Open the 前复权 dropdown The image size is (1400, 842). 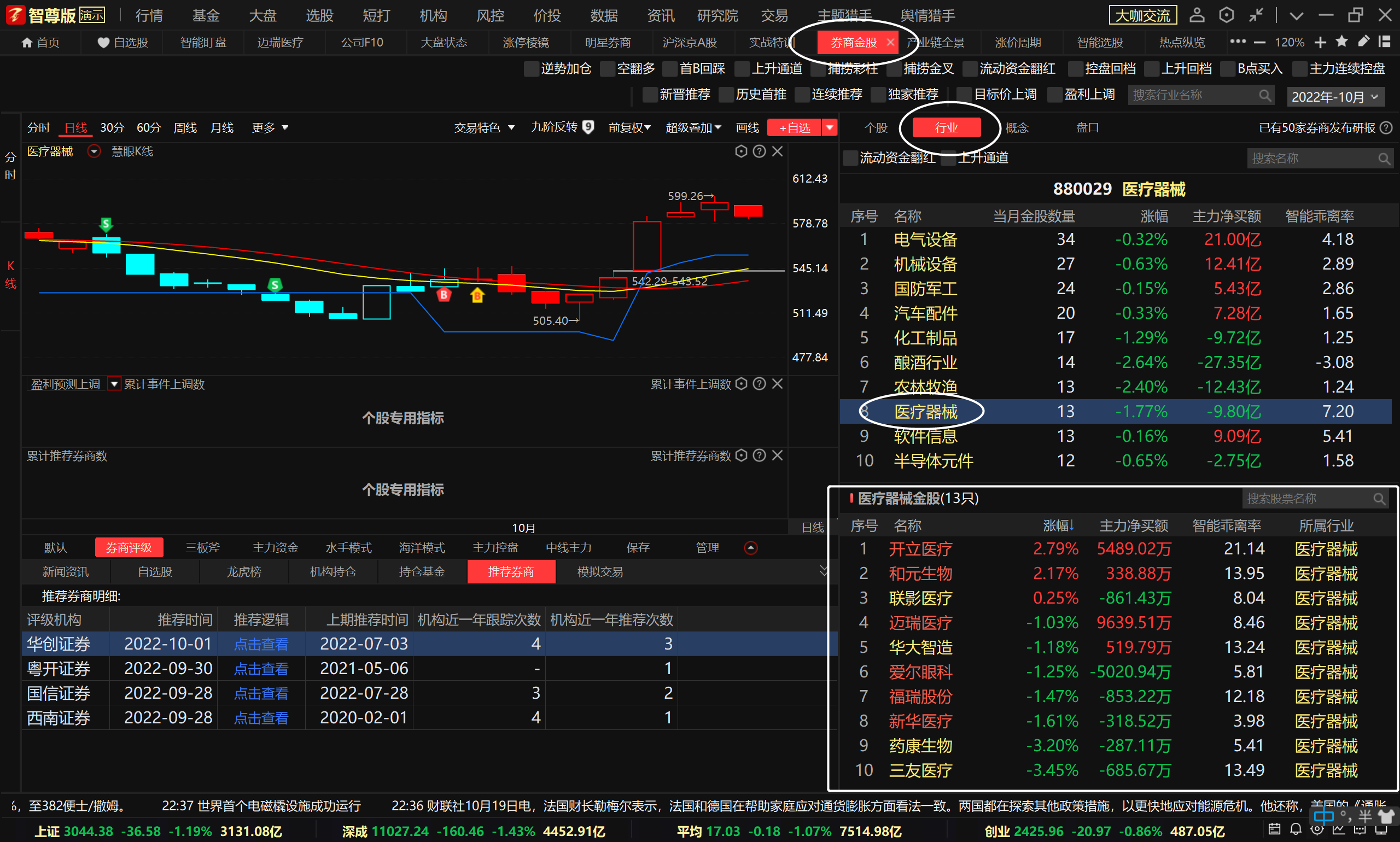pyautogui.click(x=629, y=127)
